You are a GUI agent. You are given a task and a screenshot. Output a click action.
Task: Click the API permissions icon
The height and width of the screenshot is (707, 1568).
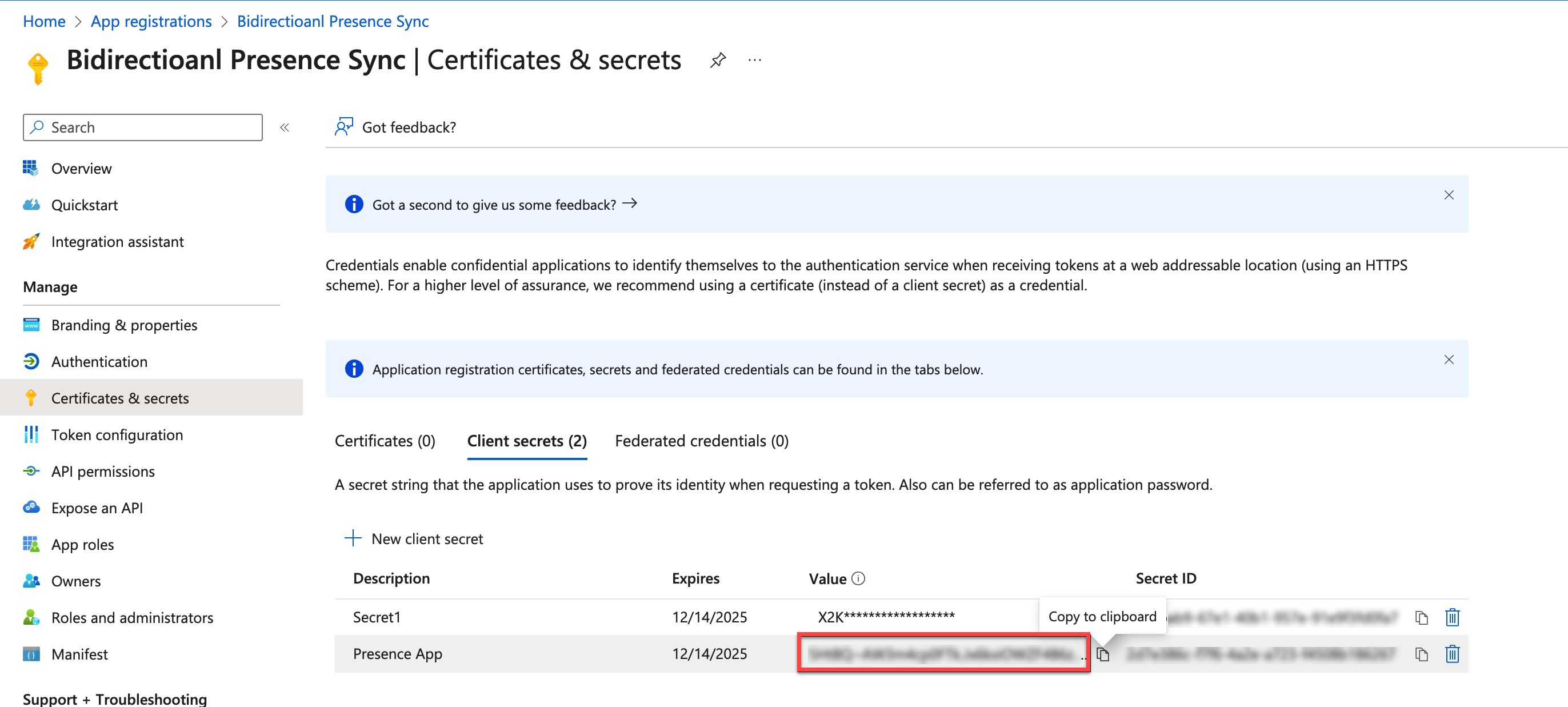pos(31,471)
